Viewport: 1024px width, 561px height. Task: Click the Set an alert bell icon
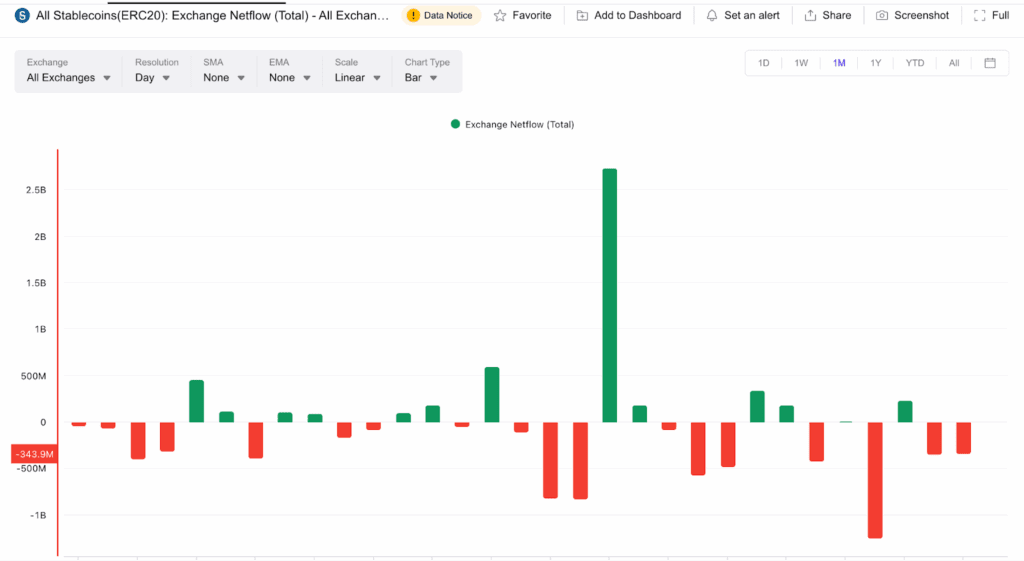712,16
